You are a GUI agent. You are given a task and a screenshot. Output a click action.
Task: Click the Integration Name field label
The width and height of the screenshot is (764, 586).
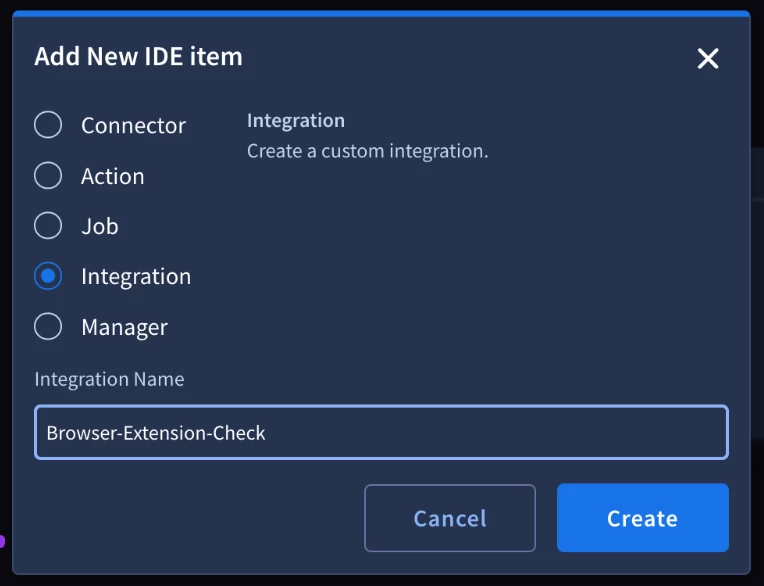point(110,379)
